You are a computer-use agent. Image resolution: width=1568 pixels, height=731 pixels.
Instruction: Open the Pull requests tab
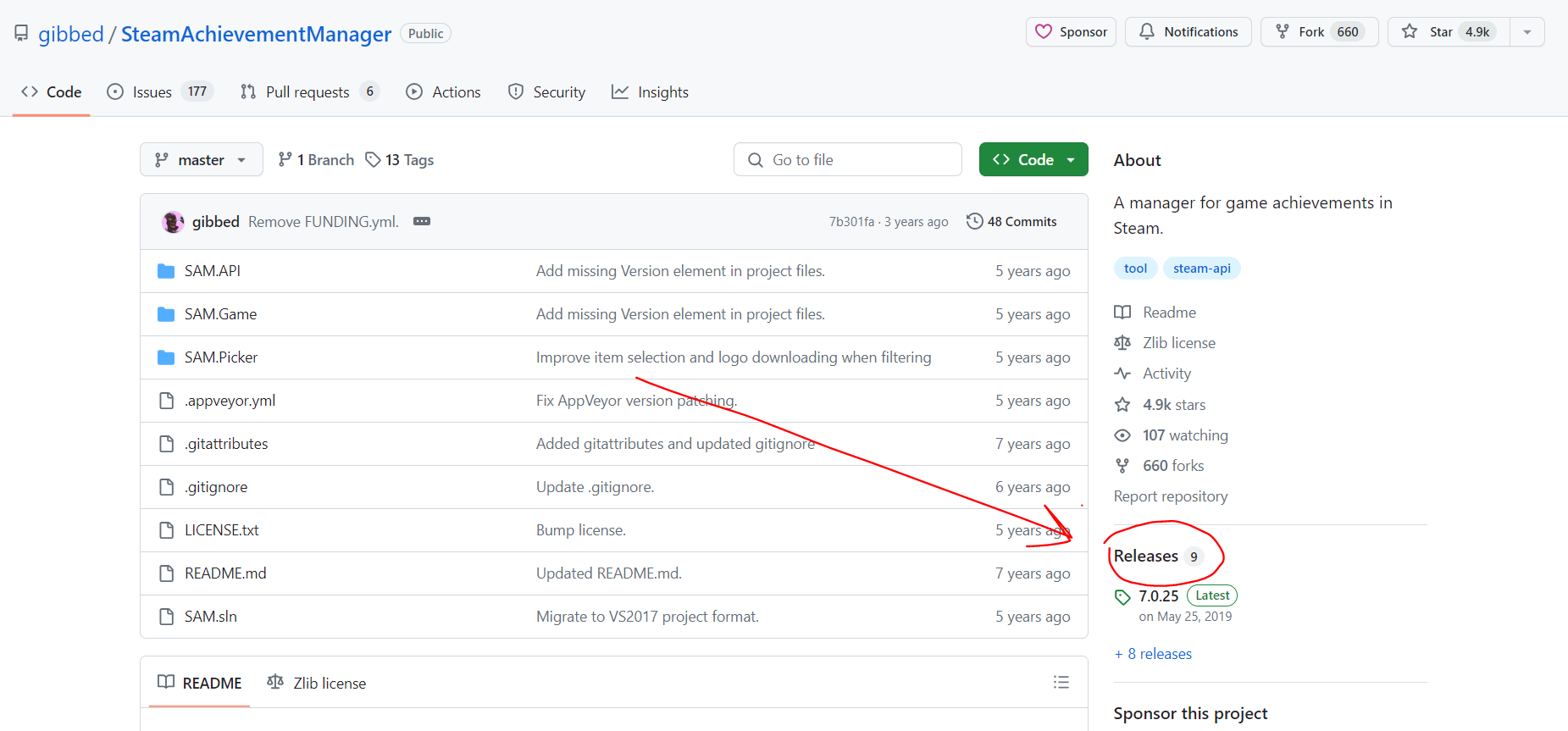(x=308, y=92)
